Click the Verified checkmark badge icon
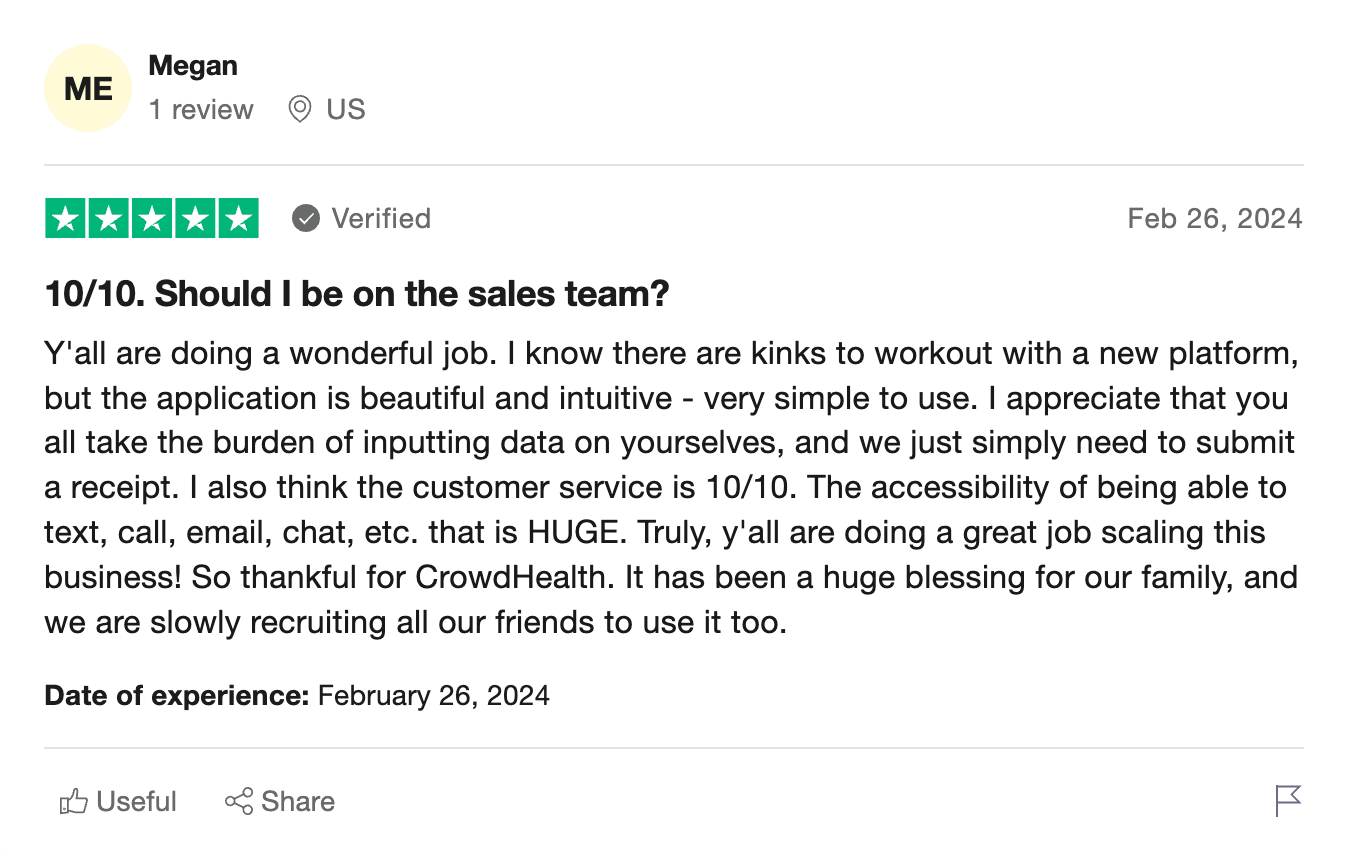1346x854 pixels. click(306, 218)
